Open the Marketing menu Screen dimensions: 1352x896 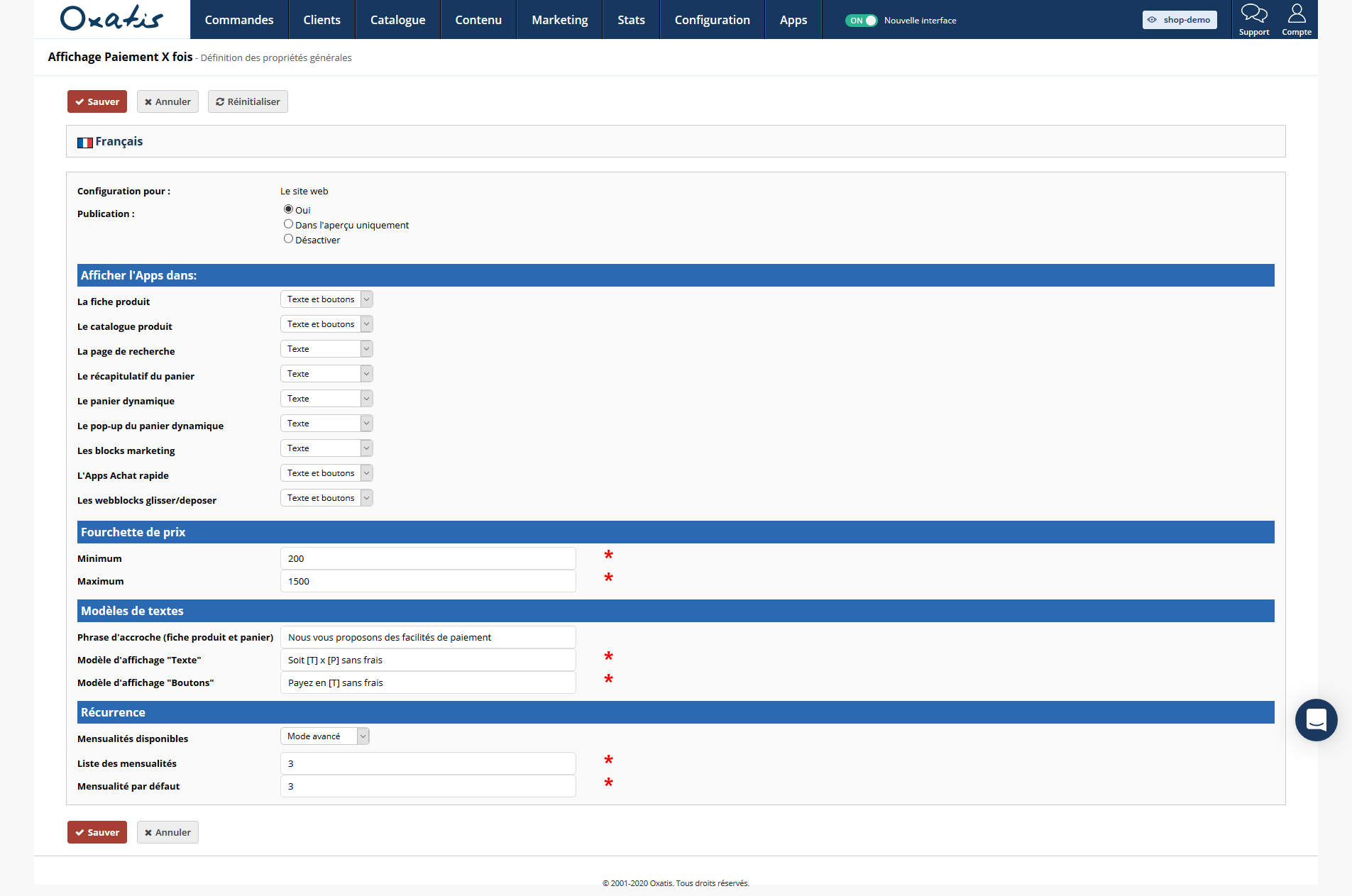pyautogui.click(x=560, y=20)
